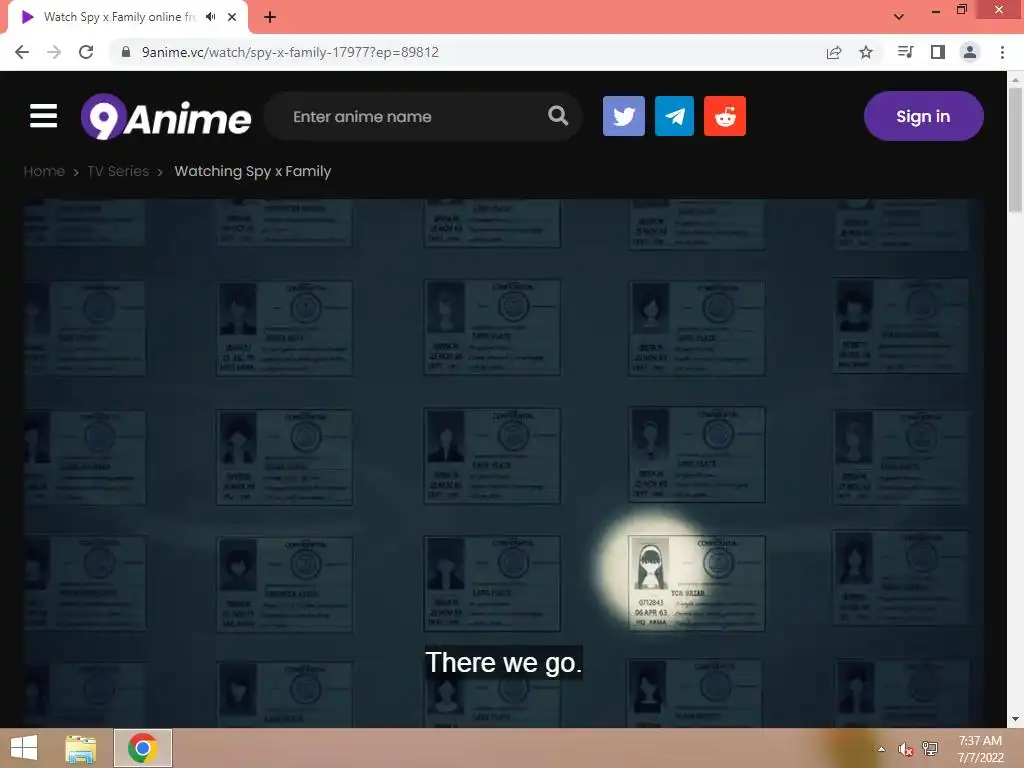Select the Watch Spy x Family tab
1024x768 pixels.
coord(128,18)
